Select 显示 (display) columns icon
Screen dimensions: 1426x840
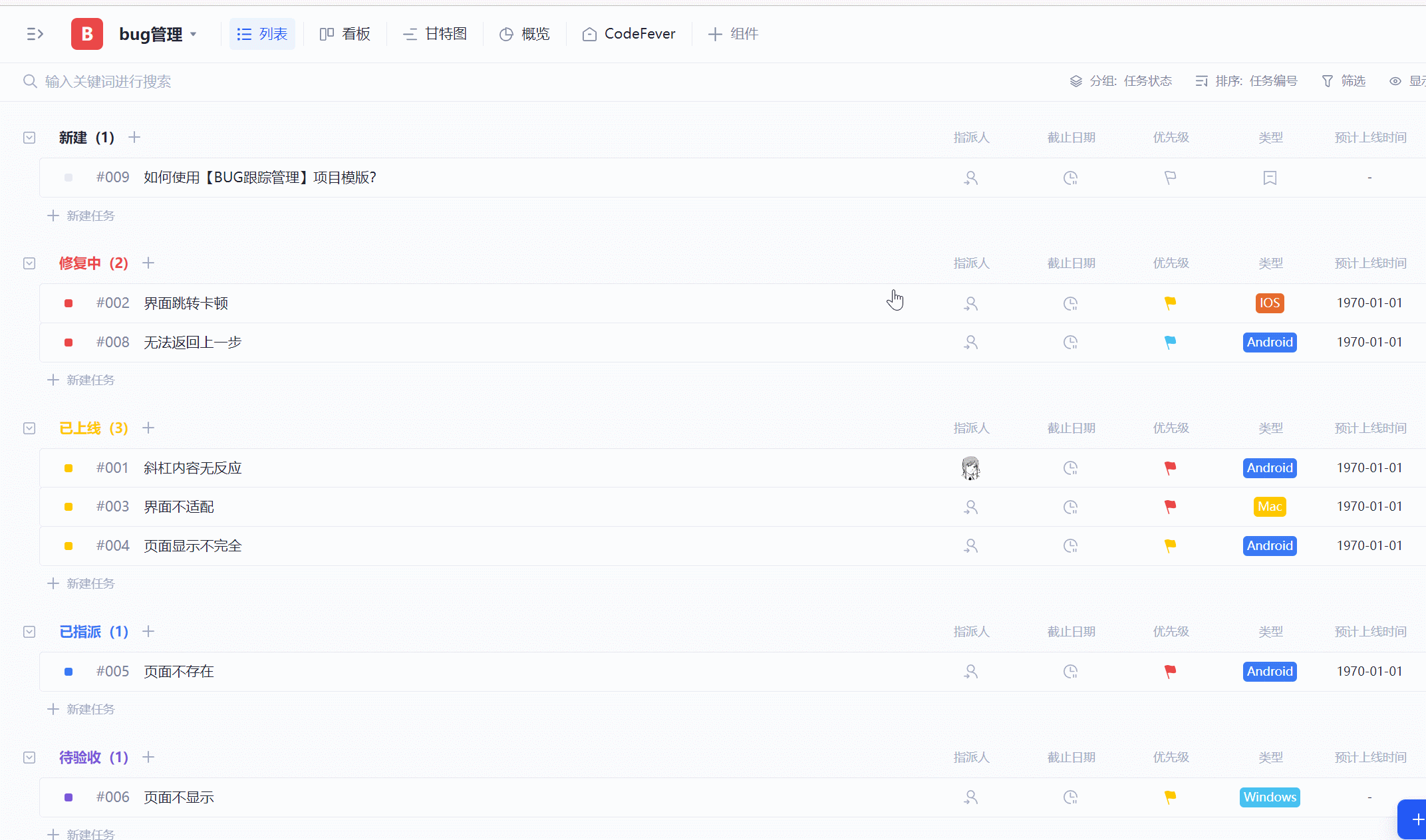1395,81
